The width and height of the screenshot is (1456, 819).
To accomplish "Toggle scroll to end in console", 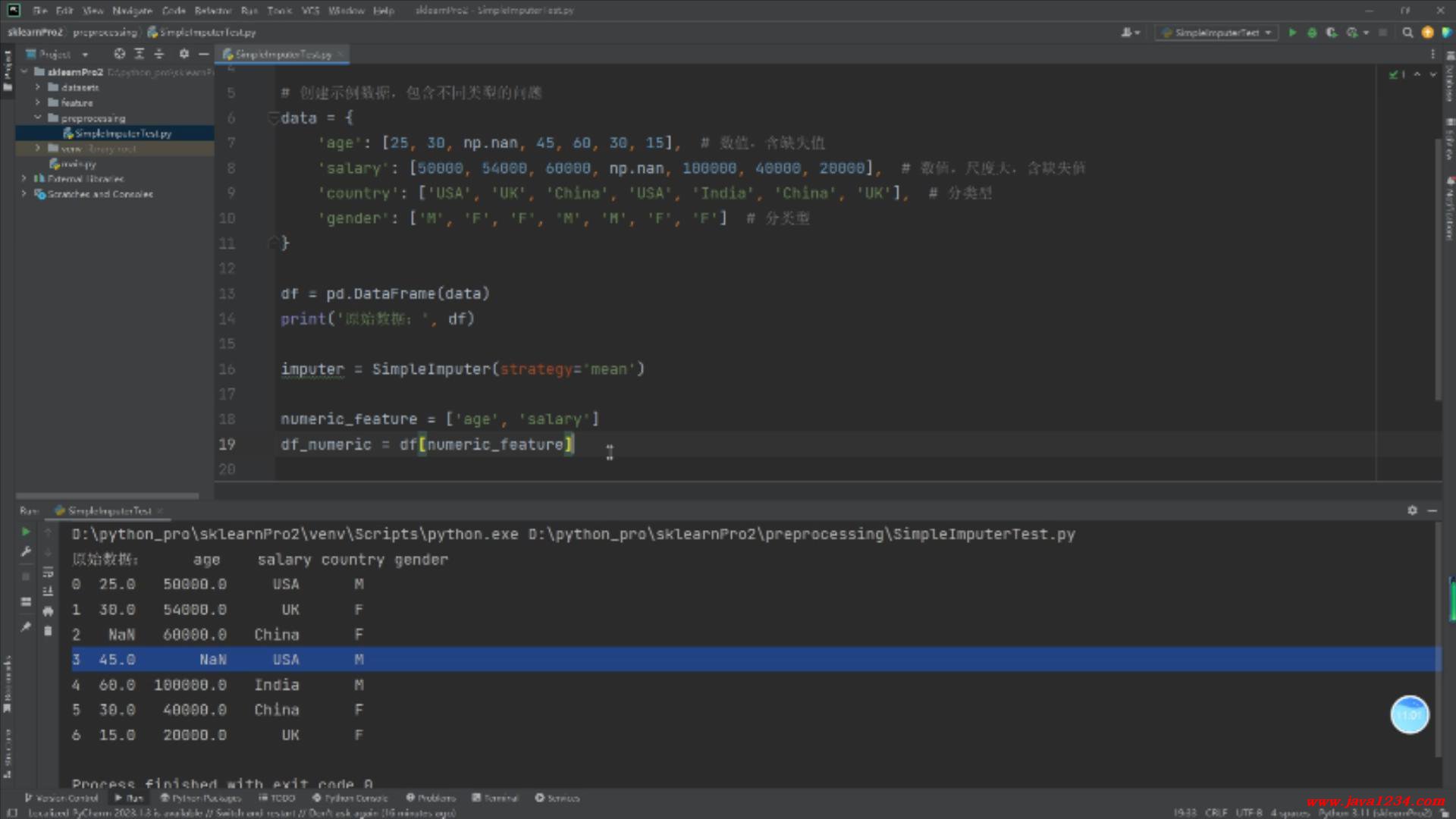I will click(x=48, y=591).
